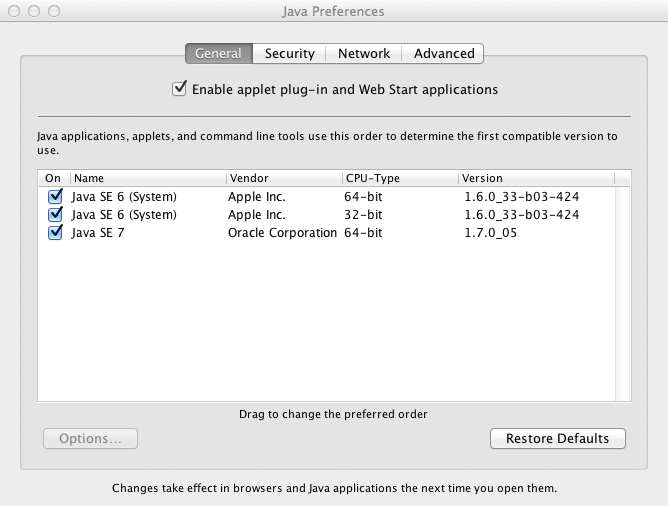This screenshot has height=506, width=668.
Task: Select the Java SE 6 (System) name in the 64-bit row
Action: tap(124, 197)
